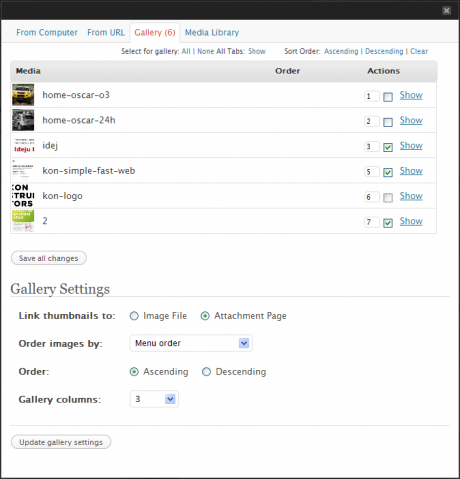This screenshot has width=460, height=479.
Task: Clear the sort order
Action: tap(419, 51)
